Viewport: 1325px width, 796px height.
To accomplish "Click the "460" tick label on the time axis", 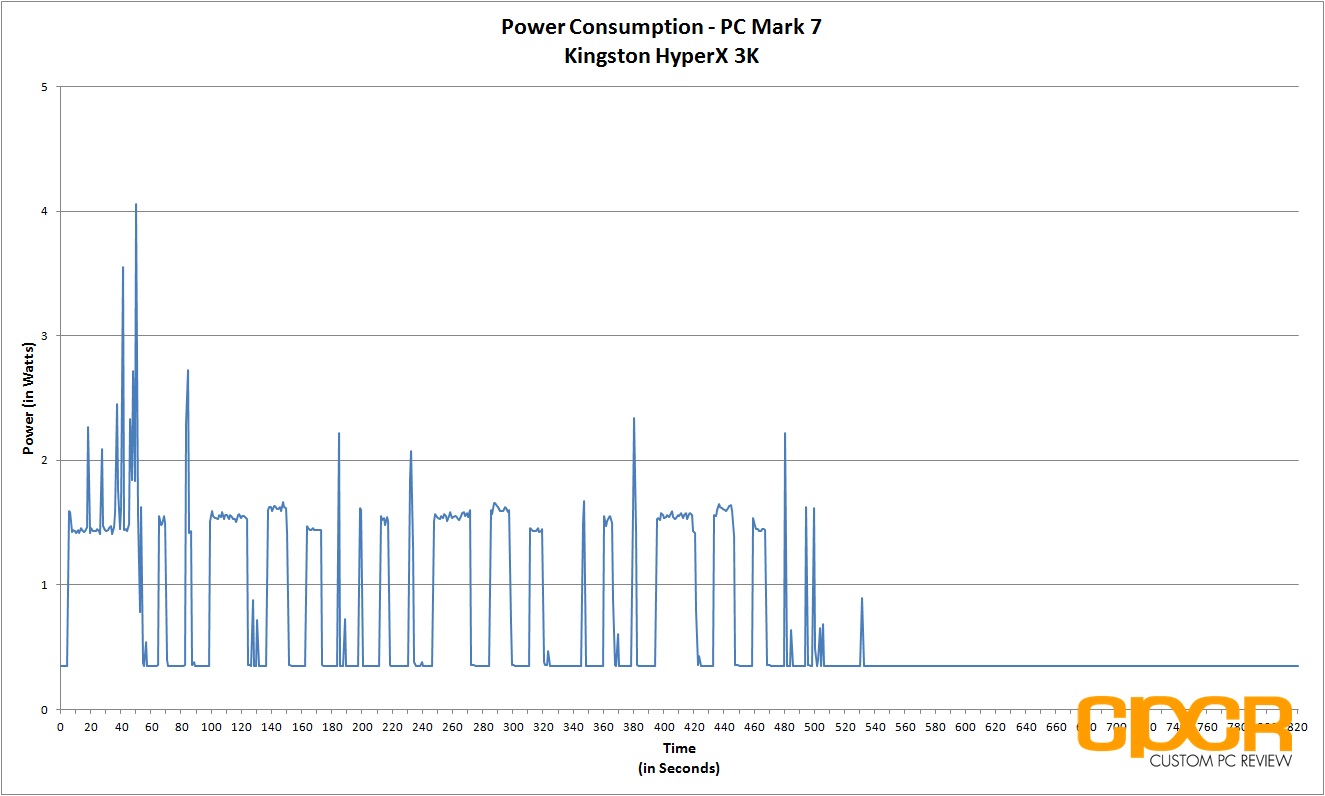I will (754, 727).
